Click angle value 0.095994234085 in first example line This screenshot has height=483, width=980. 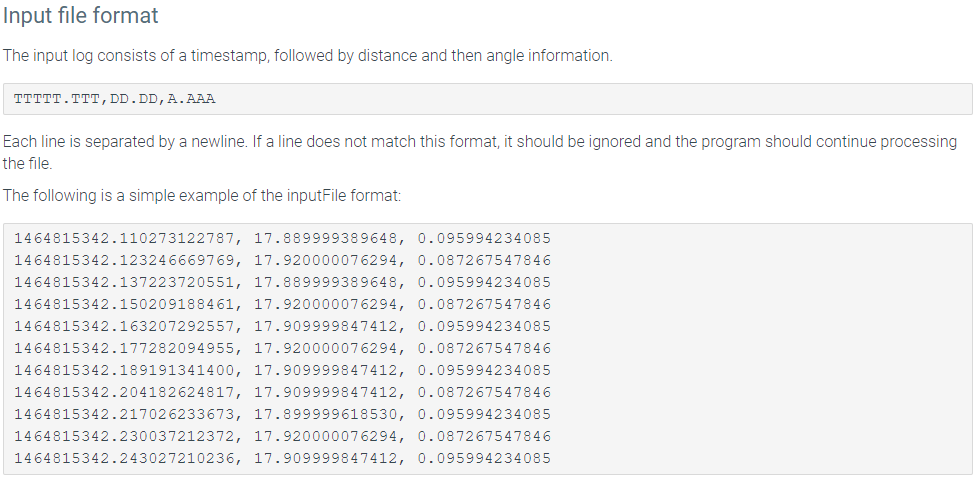[x=484, y=239]
